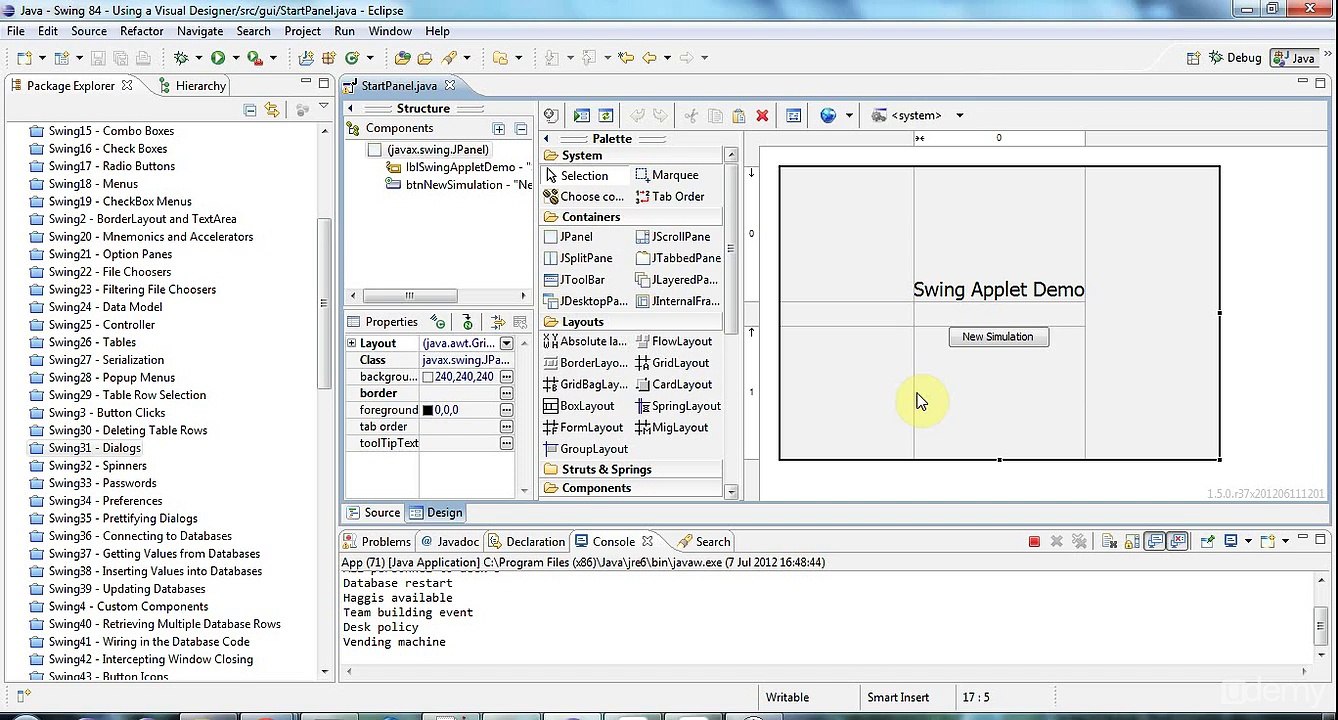Image resolution: width=1338 pixels, height=720 pixels.
Task: Select Swing31 - Dialogs project
Action: point(95,448)
